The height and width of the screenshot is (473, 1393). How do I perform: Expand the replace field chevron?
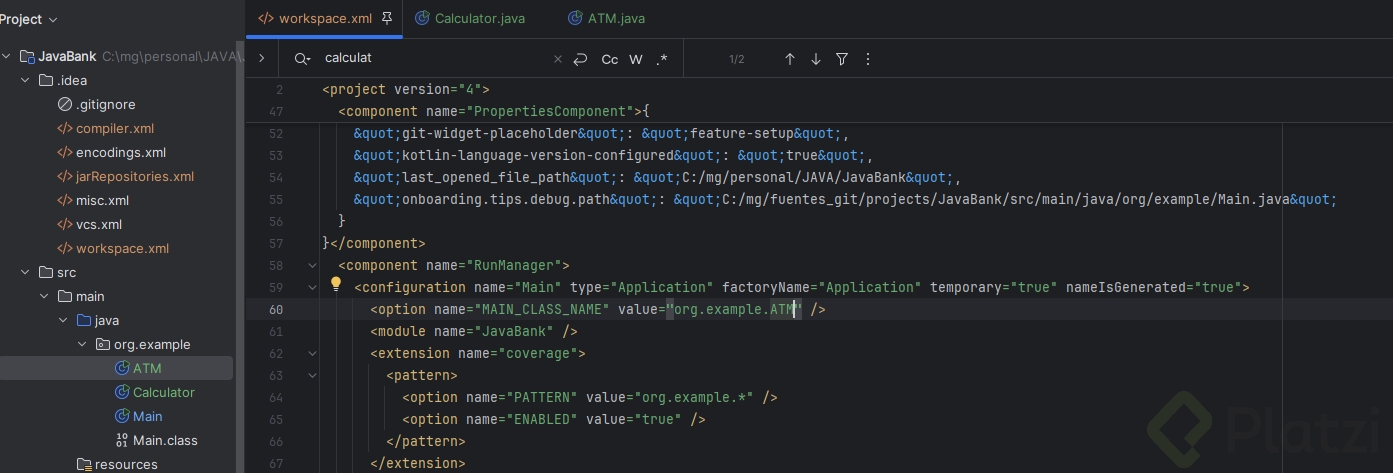pos(261,59)
